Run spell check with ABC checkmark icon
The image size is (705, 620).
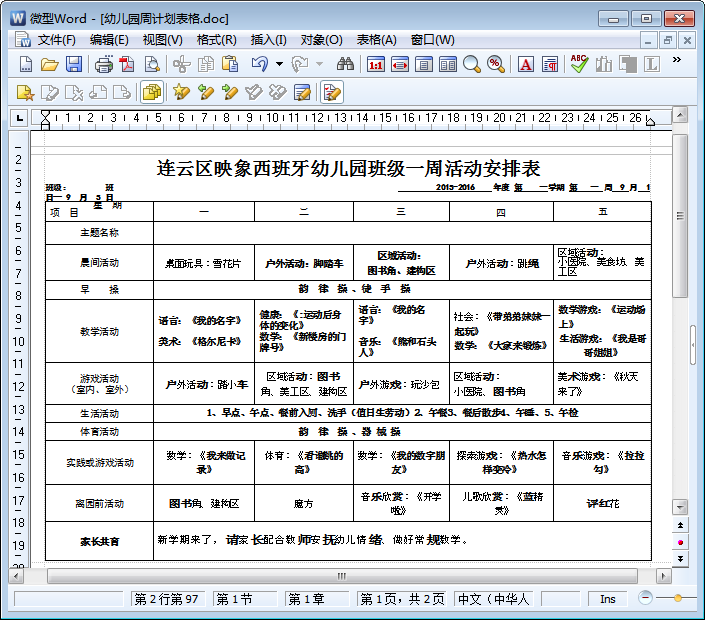[x=579, y=64]
